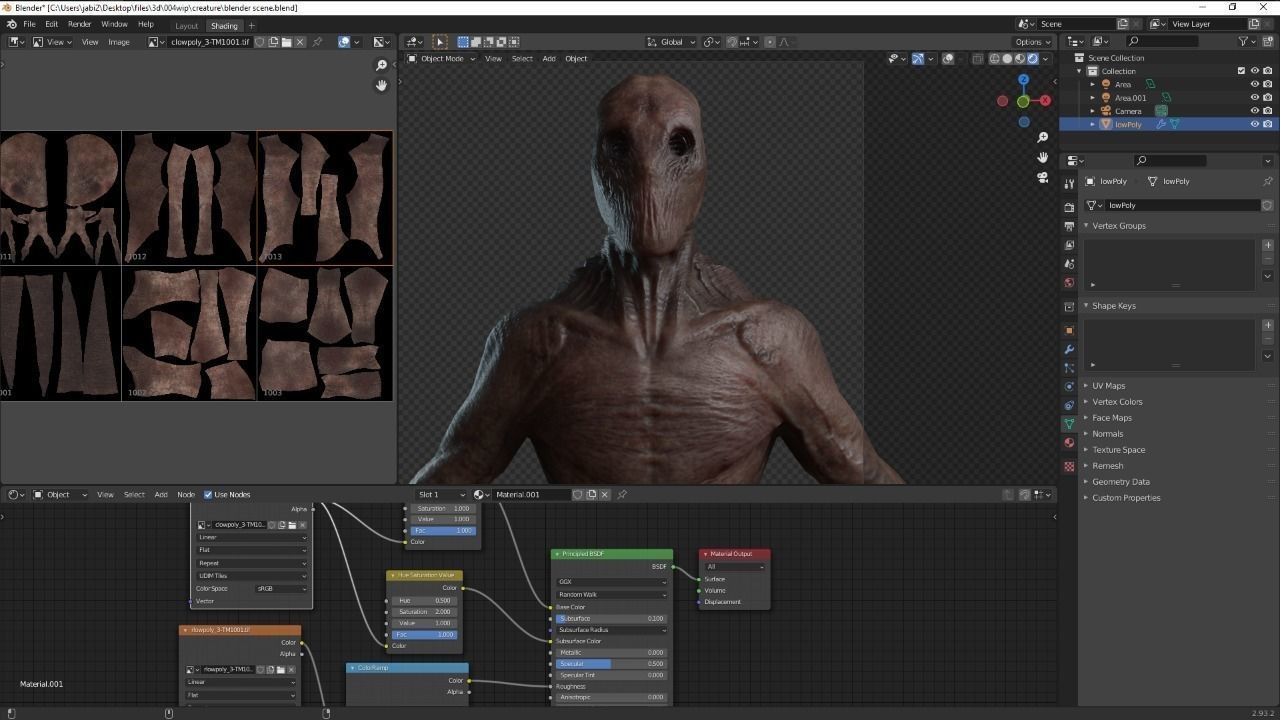Expand the lowPoly object in outliner
The image size is (1280, 720).
click(x=1093, y=124)
